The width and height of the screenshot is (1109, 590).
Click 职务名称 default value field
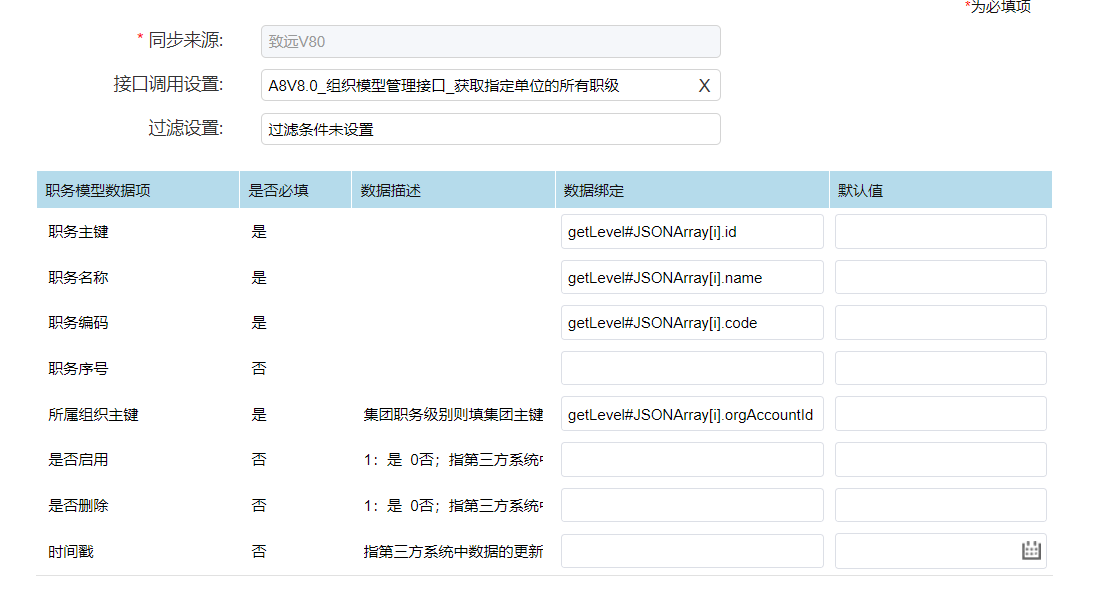click(x=941, y=277)
